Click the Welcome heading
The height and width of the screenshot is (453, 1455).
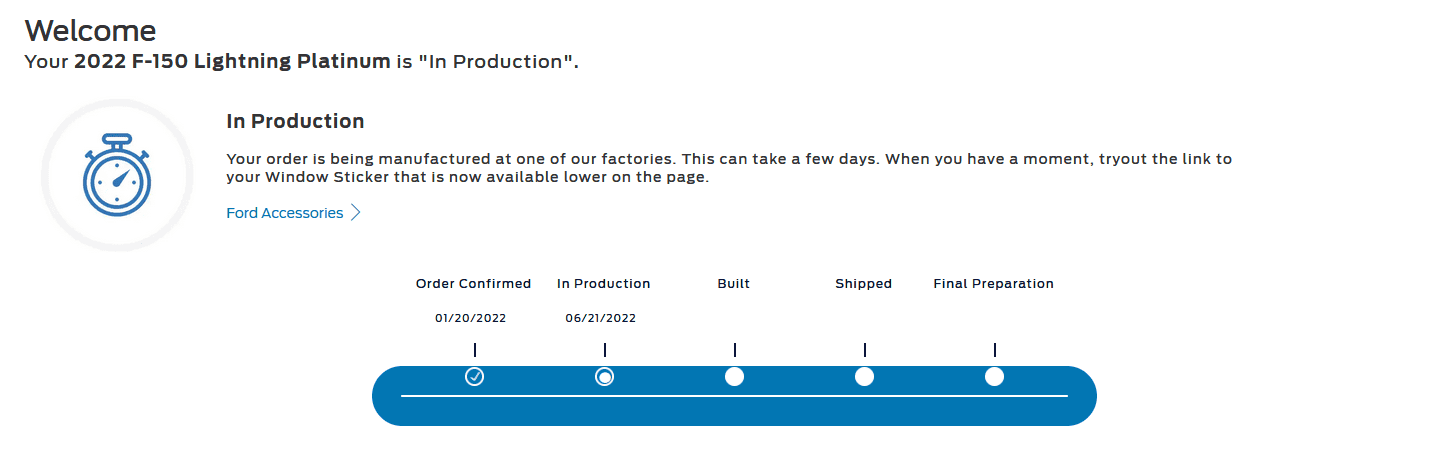[90, 30]
